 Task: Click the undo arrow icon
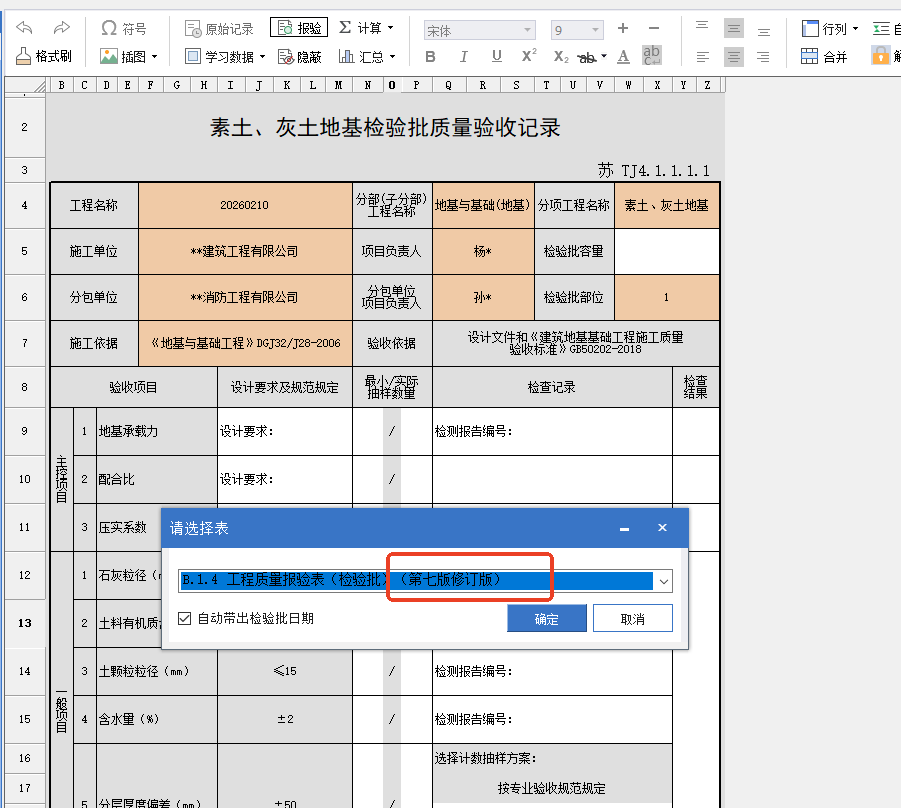click(26, 28)
